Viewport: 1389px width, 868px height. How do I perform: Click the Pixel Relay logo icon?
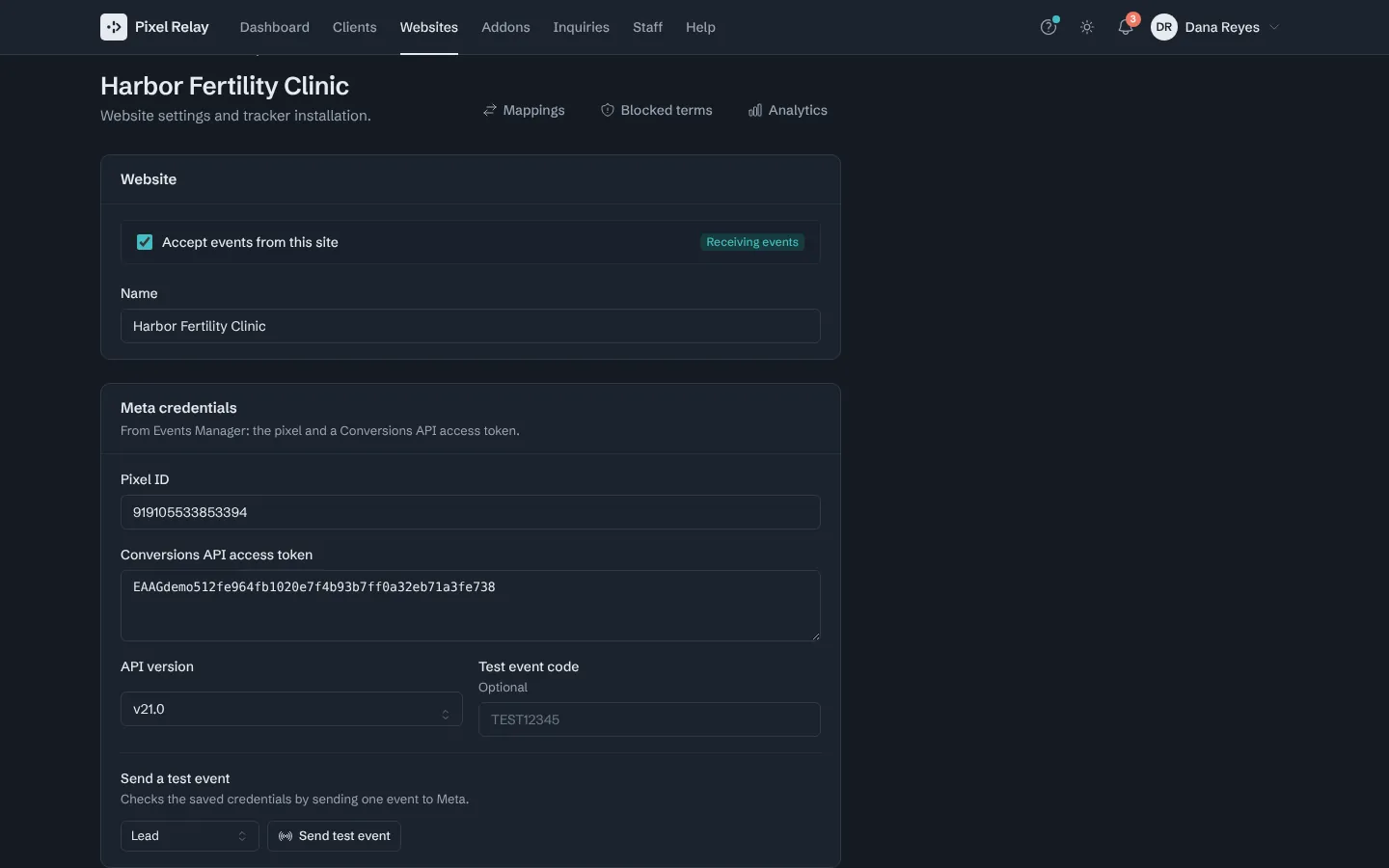click(x=114, y=27)
